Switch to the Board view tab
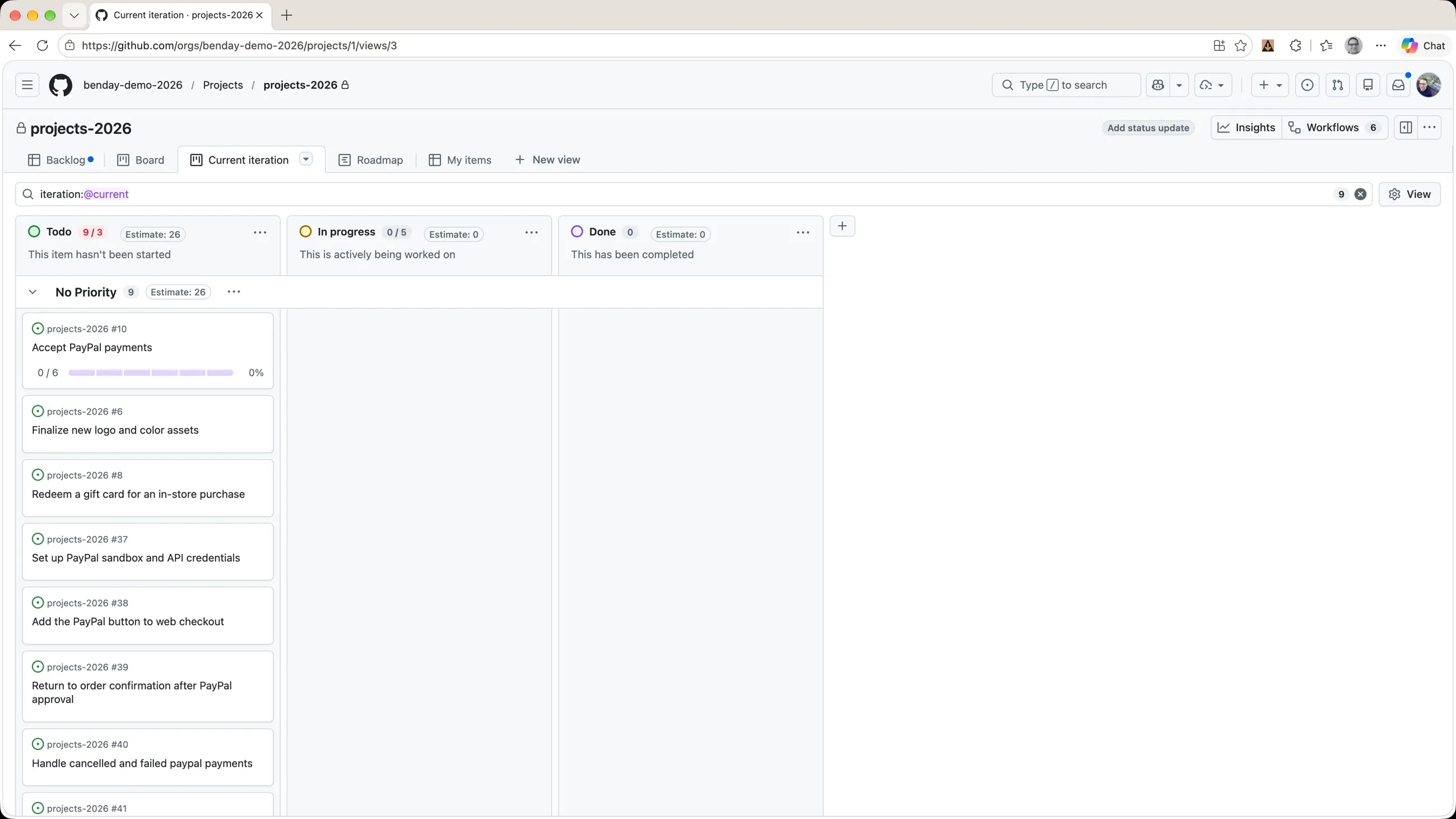 click(x=141, y=160)
